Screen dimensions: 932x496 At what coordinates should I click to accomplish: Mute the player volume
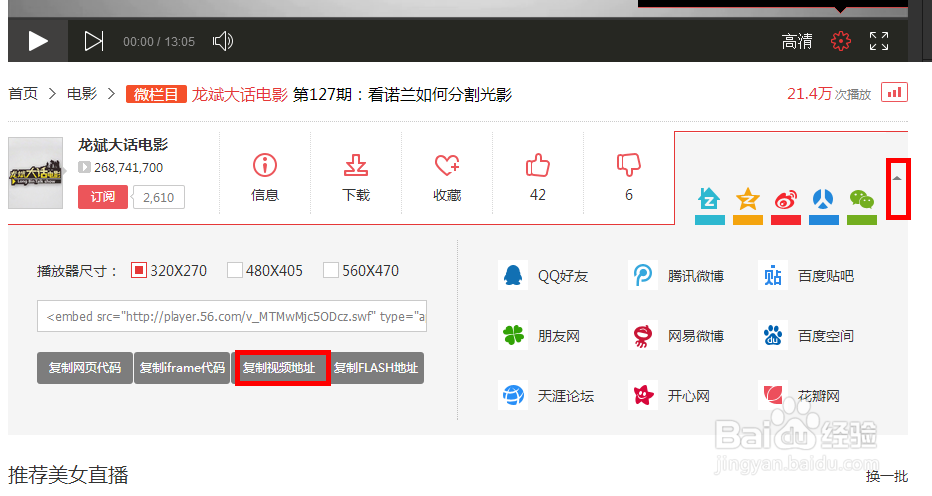pos(223,41)
